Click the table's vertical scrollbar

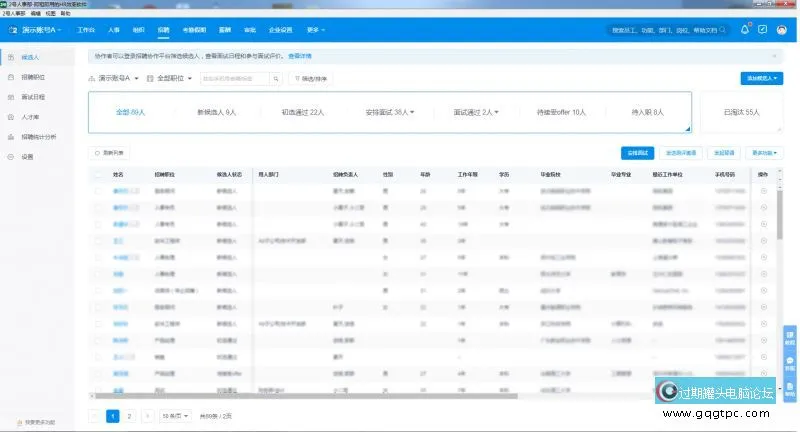click(x=780, y=214)
